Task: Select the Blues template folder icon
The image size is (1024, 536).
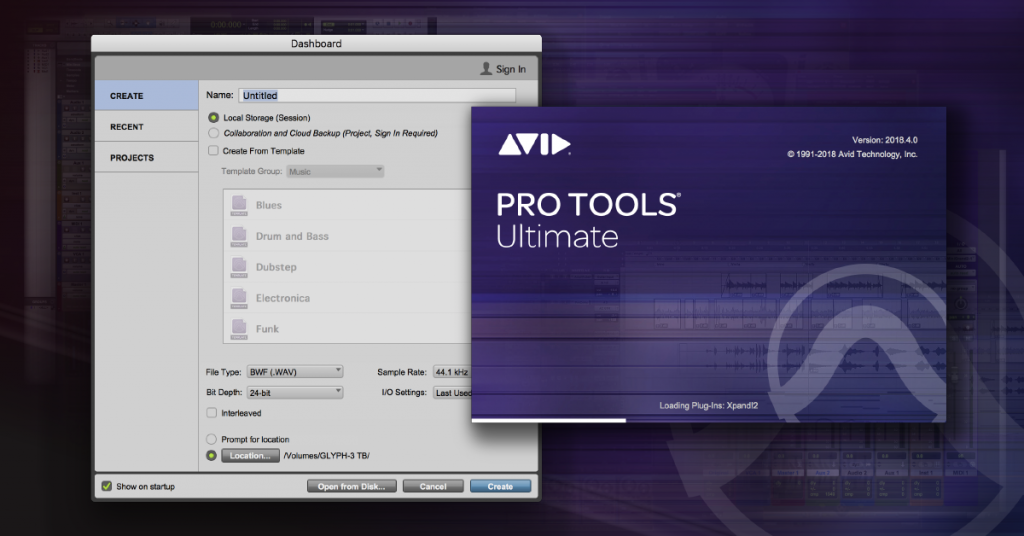Action: click(239, 205)
